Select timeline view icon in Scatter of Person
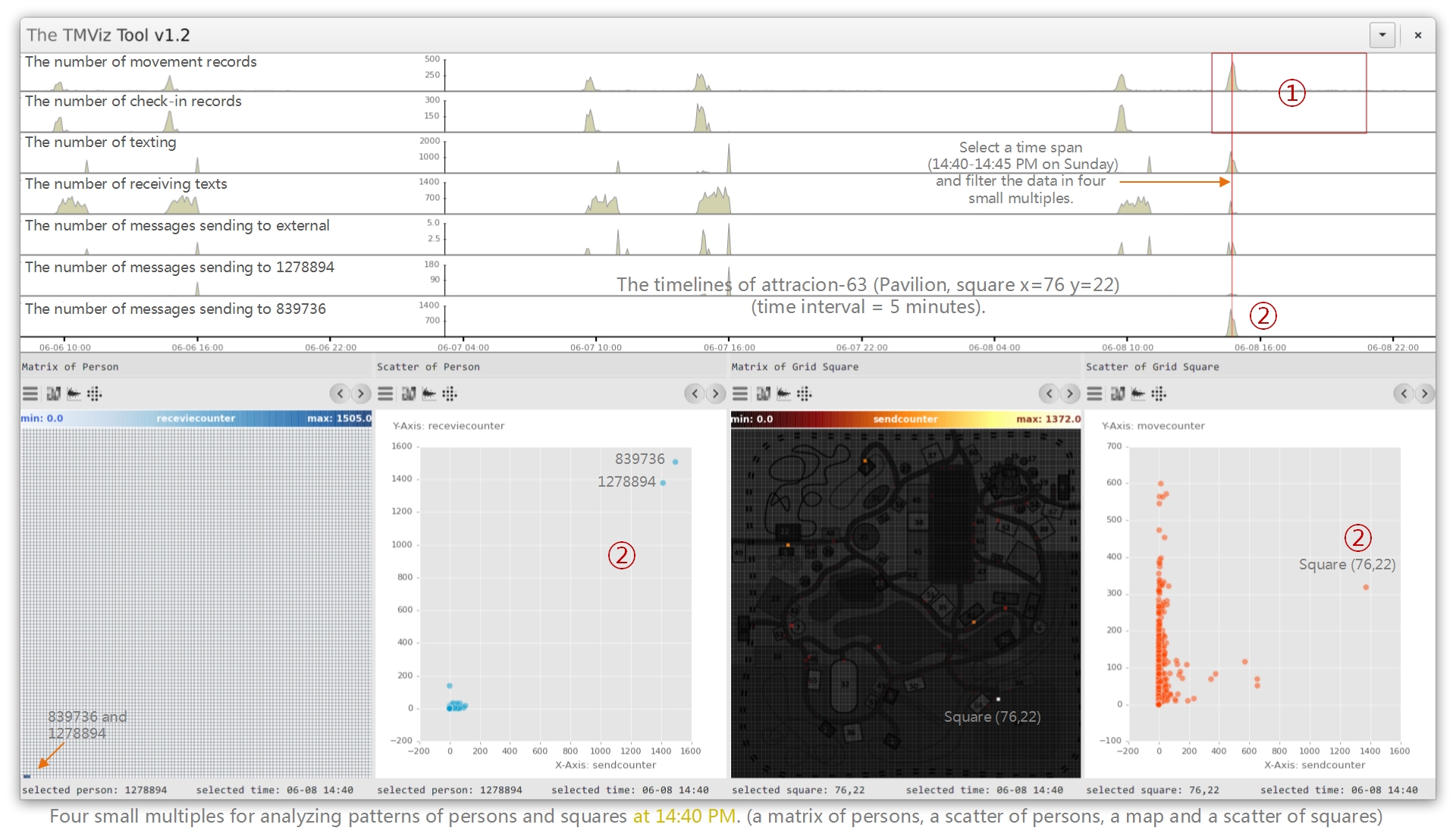This screenshot has width=1456, height=837. [428, 393]
